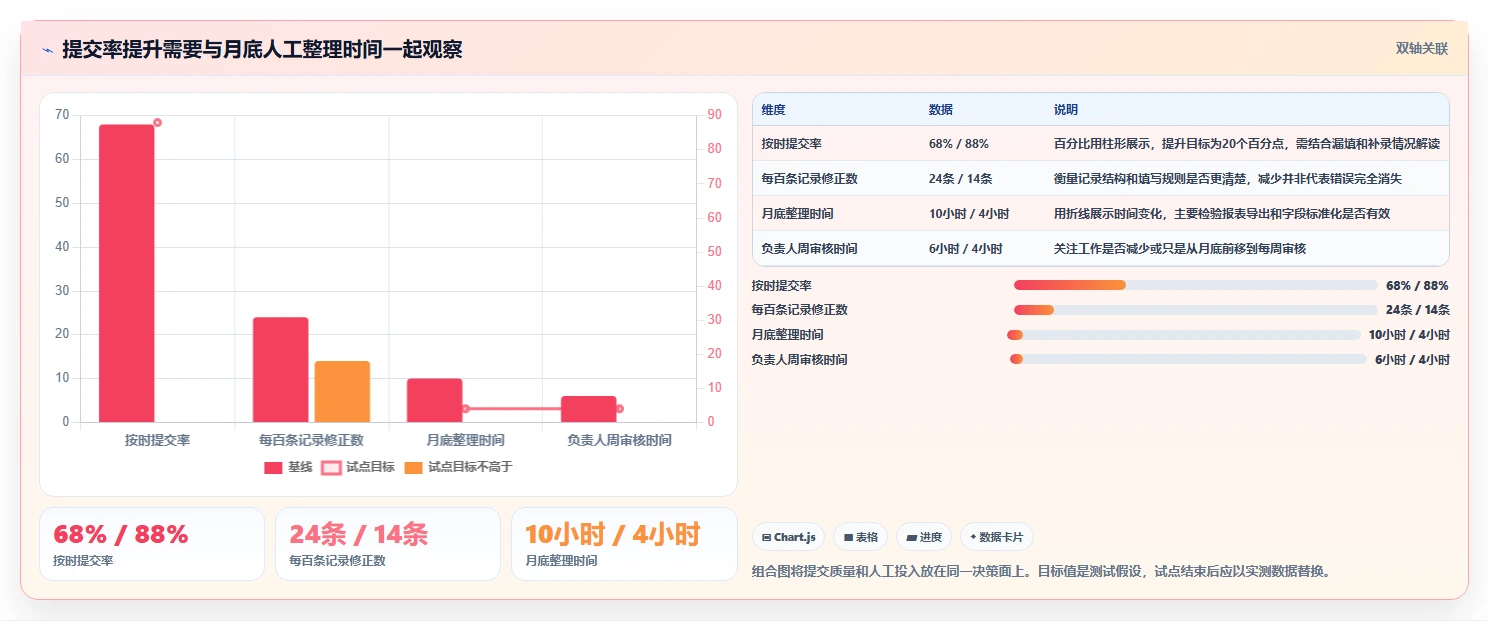This screenshot has height=621, width=1489.
Task: Click the orange 试点目标不高于 legend color box
Action: 413,467
